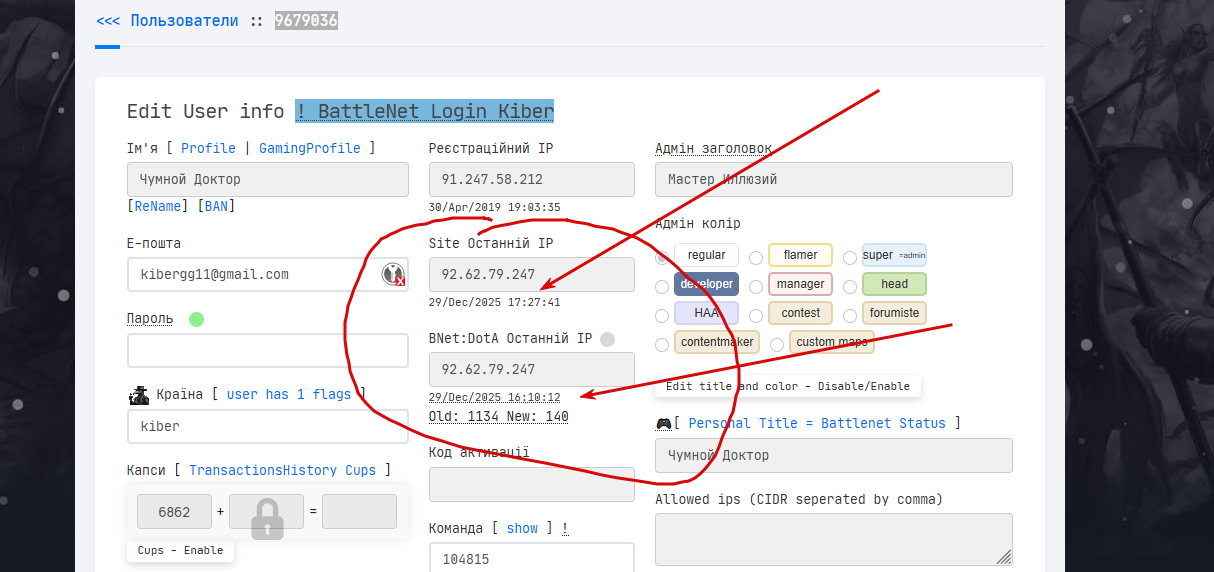Open TransactionsHistory Cups link

[x=283, y=470]
